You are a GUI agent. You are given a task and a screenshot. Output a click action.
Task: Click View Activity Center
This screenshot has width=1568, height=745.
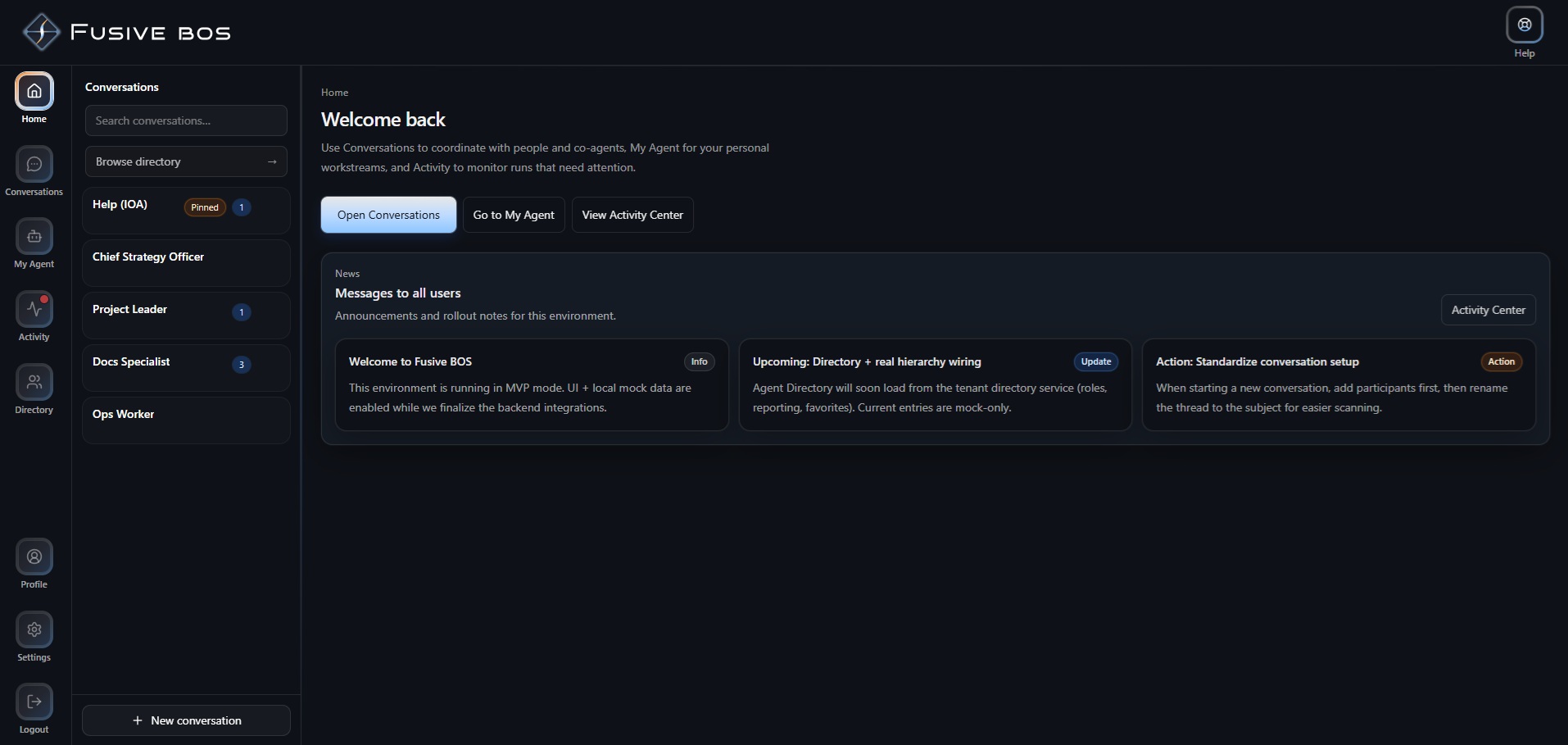pos(632,215)
